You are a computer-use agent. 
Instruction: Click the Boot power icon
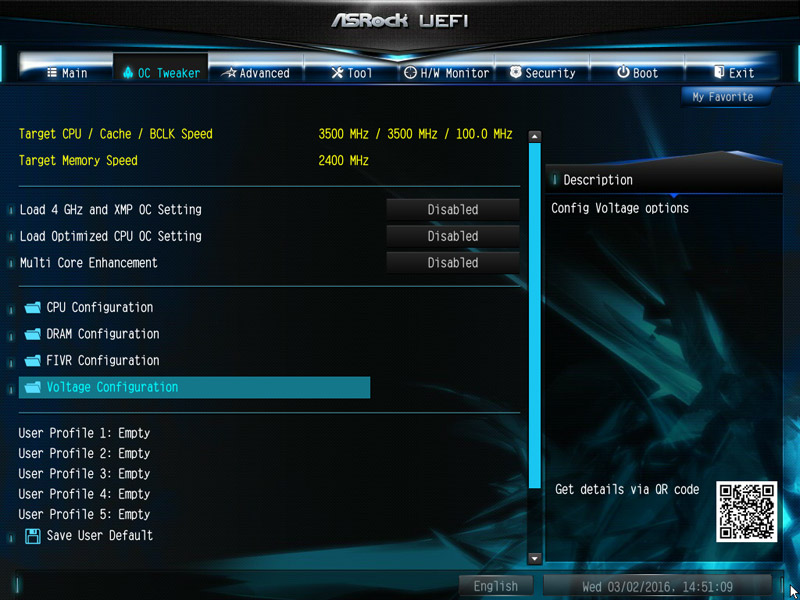623,72
